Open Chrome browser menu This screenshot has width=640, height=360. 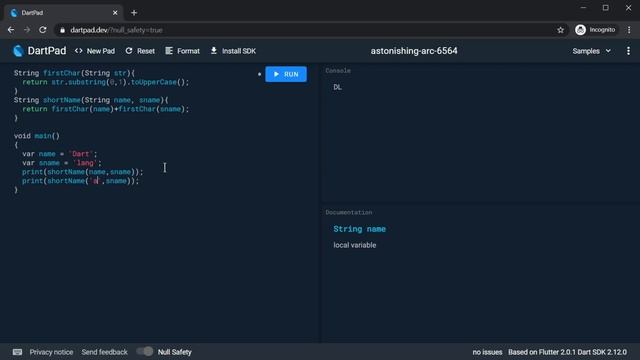tap(629, 30)
